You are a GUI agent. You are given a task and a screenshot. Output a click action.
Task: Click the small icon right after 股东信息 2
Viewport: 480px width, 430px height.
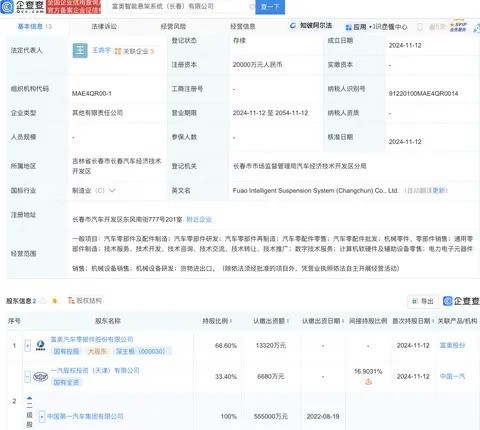[43, 301]
